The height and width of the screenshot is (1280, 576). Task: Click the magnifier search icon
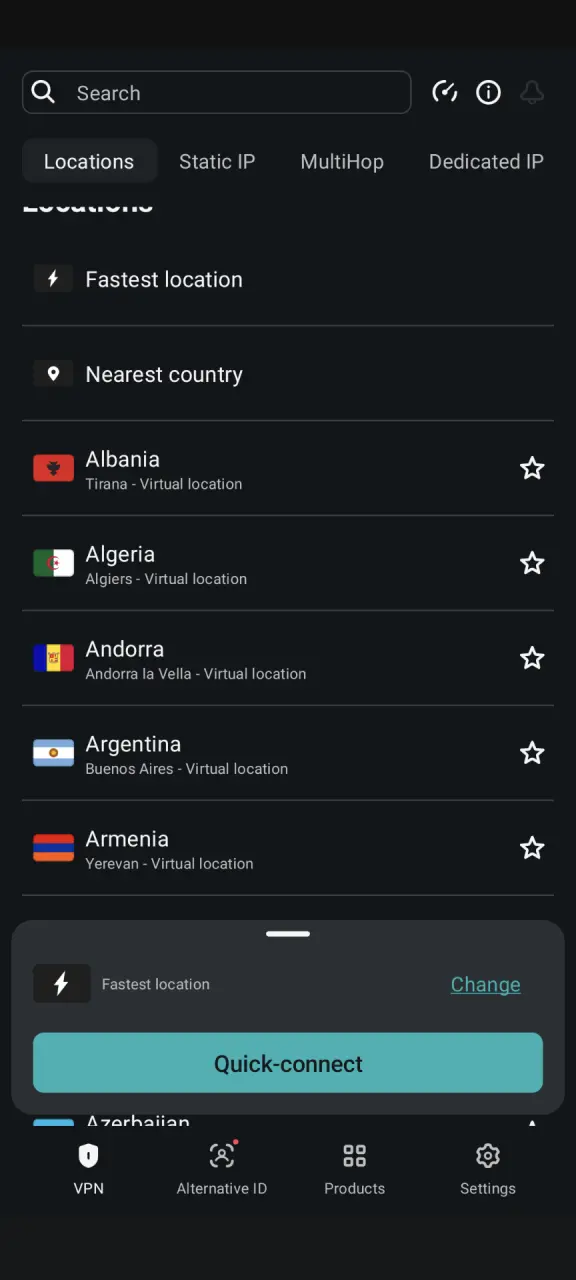click(43, 92)
